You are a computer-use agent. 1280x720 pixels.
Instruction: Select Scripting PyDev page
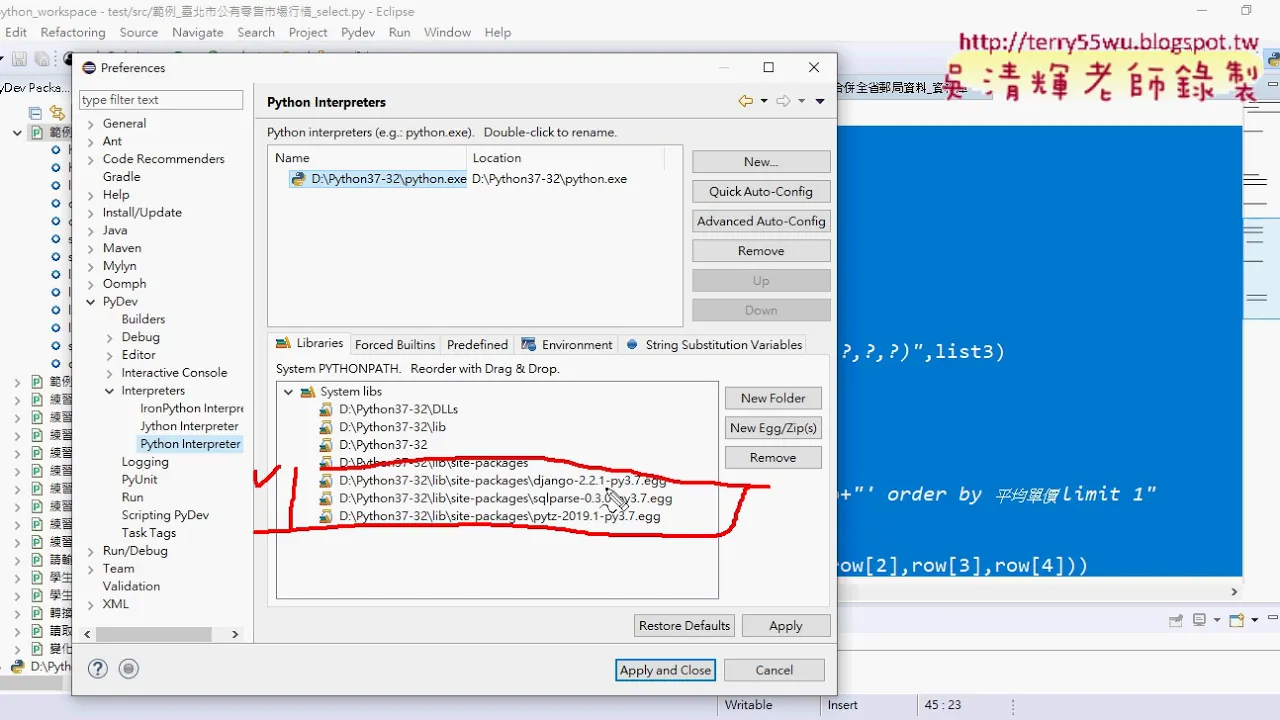pyautogui.click(x=165, y=515)
